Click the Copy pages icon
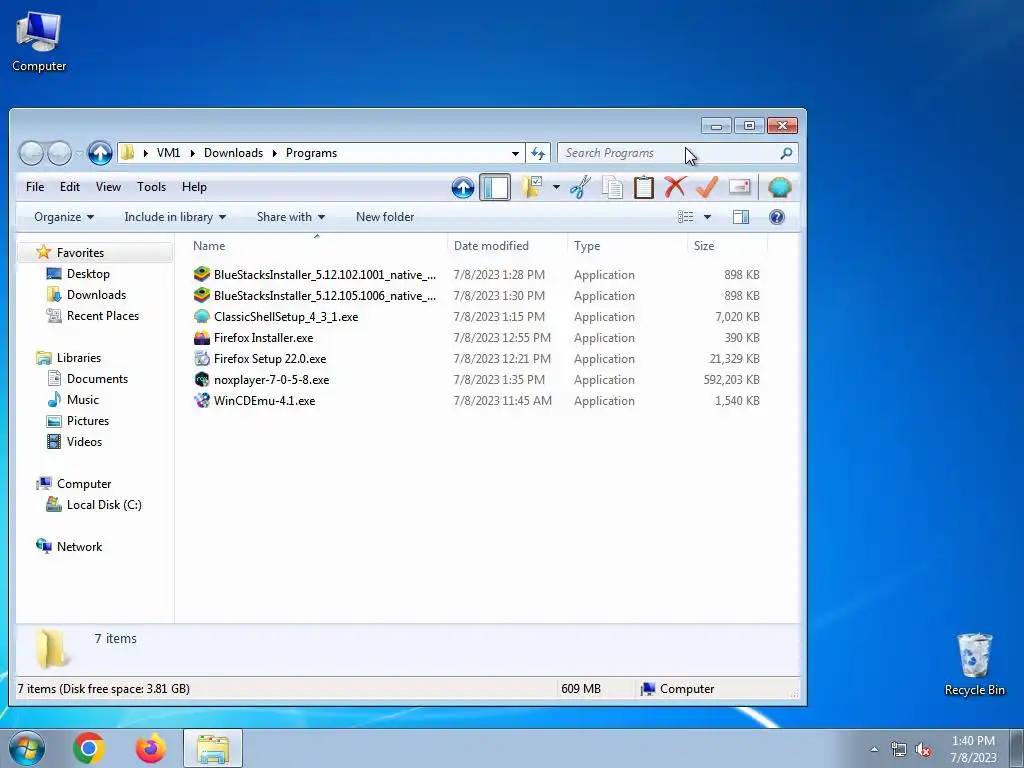 612,187
